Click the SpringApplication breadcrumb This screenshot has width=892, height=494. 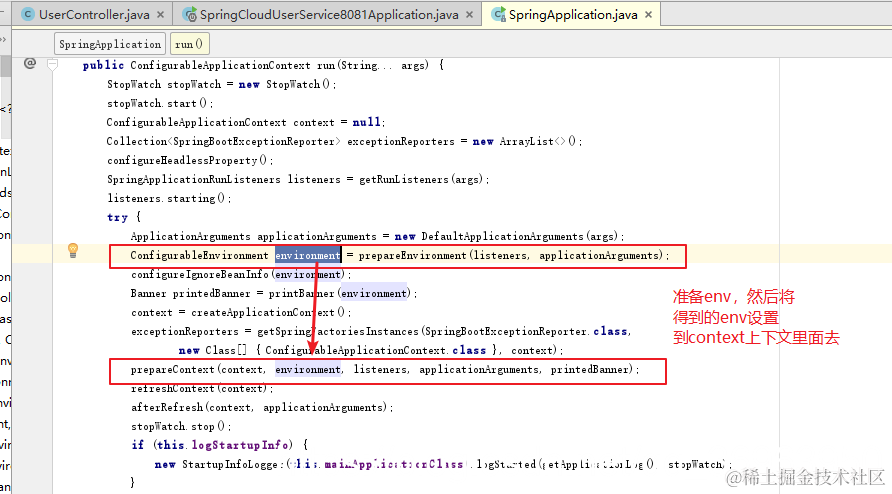[x=110, y=44]
